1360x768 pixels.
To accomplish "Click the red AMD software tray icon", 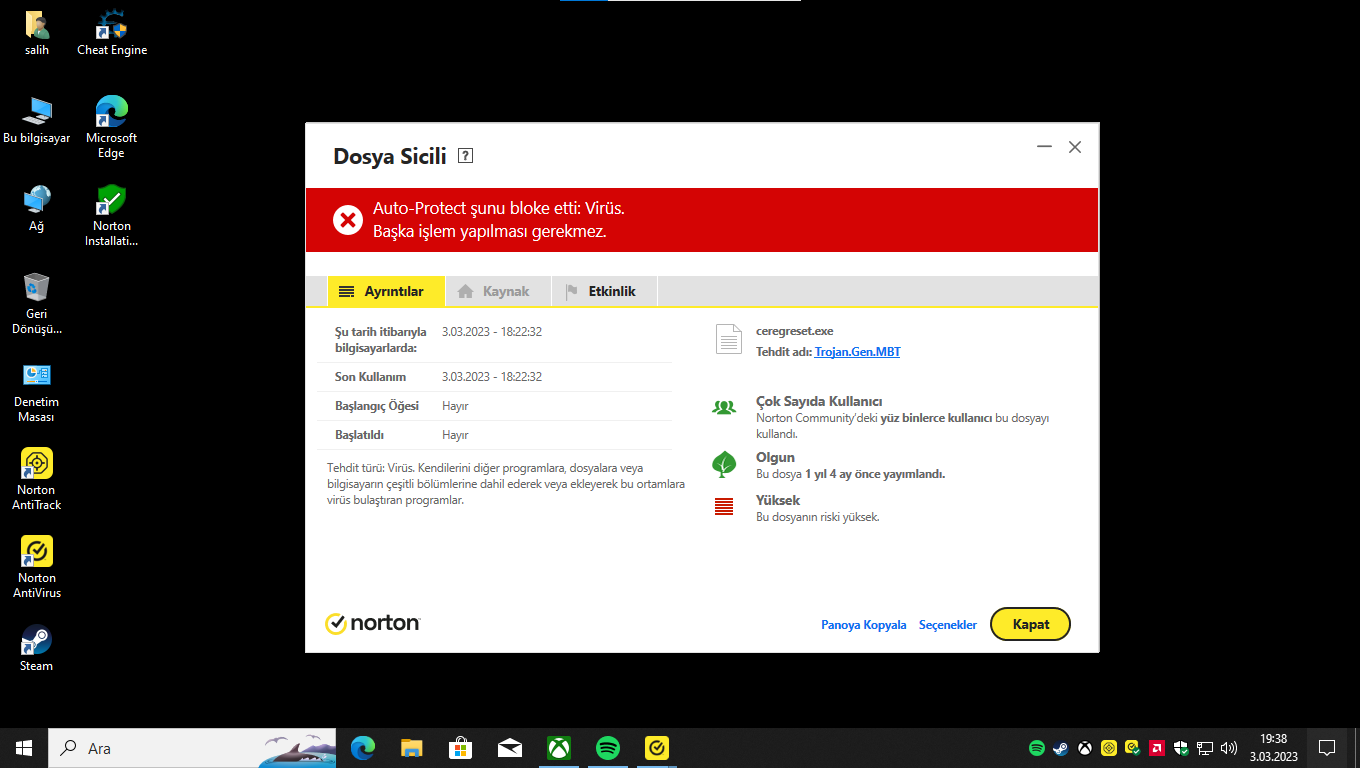I will [x=1157, y=748].
